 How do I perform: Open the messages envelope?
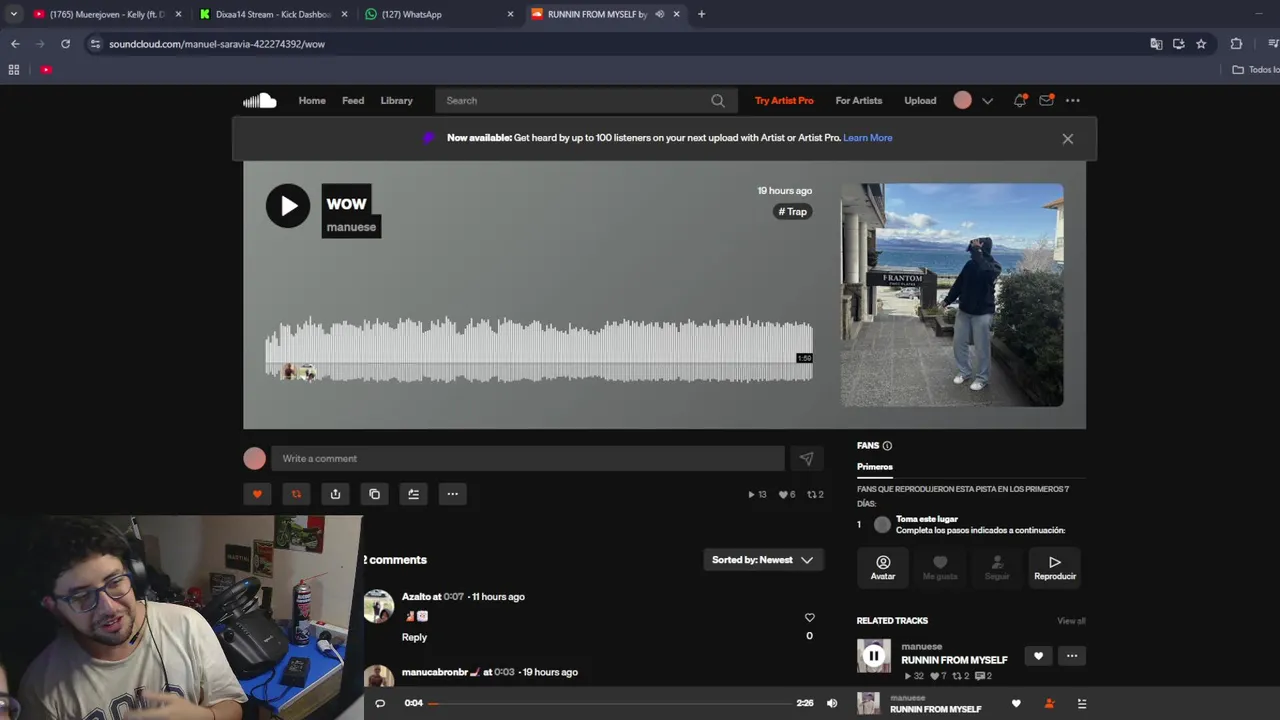coord(1046,100)
